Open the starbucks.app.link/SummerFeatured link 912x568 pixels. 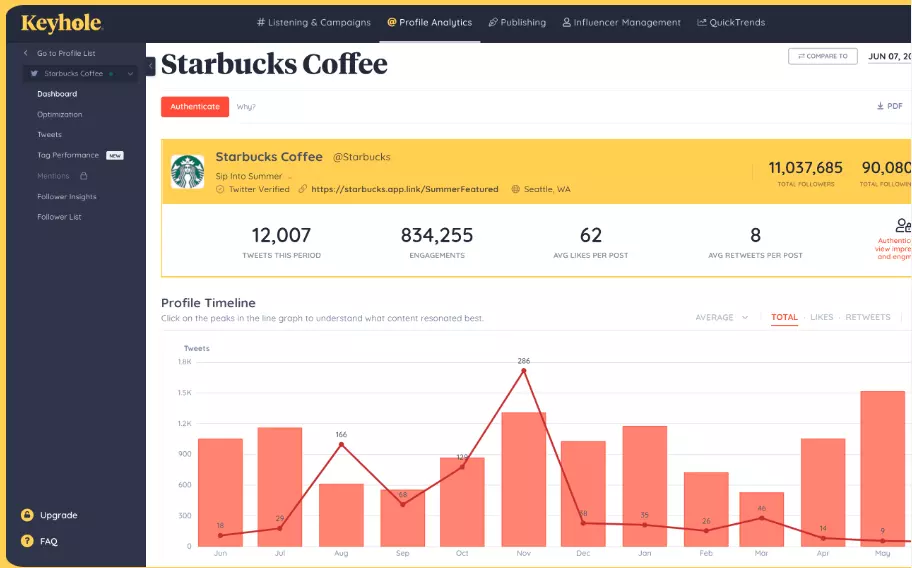(405, 189)
